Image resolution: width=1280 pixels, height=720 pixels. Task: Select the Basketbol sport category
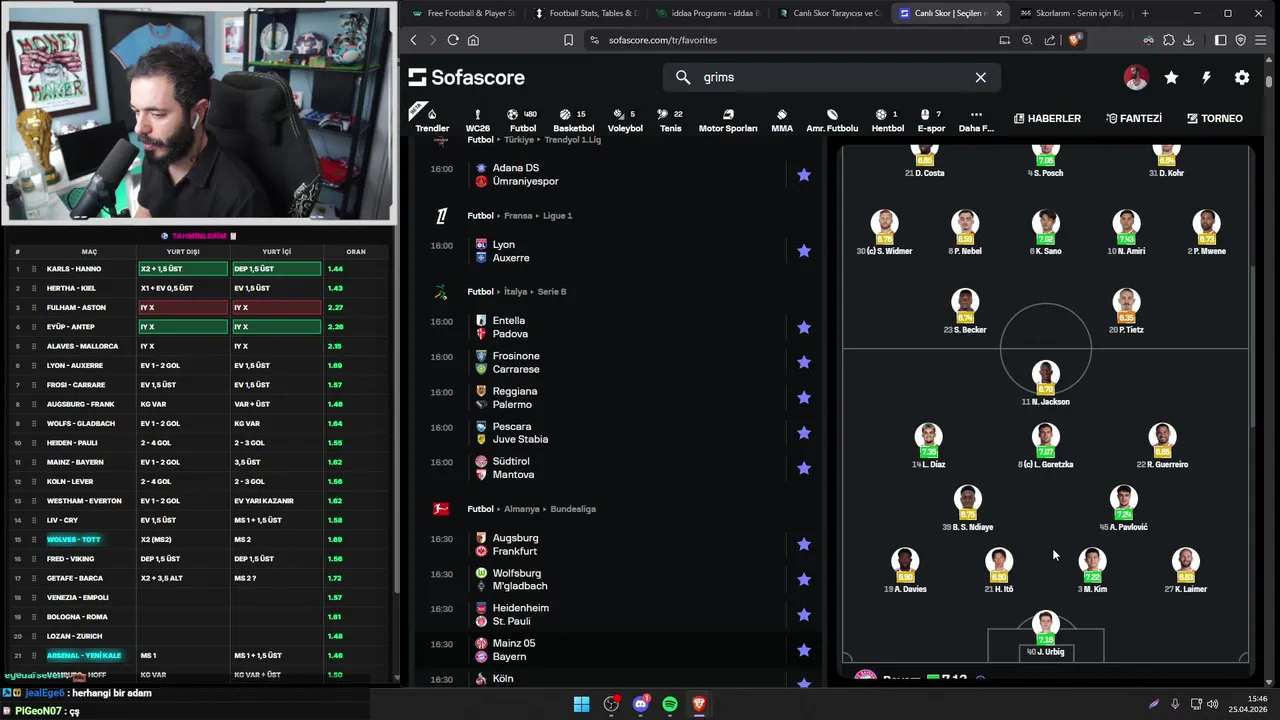coord(573,120)
